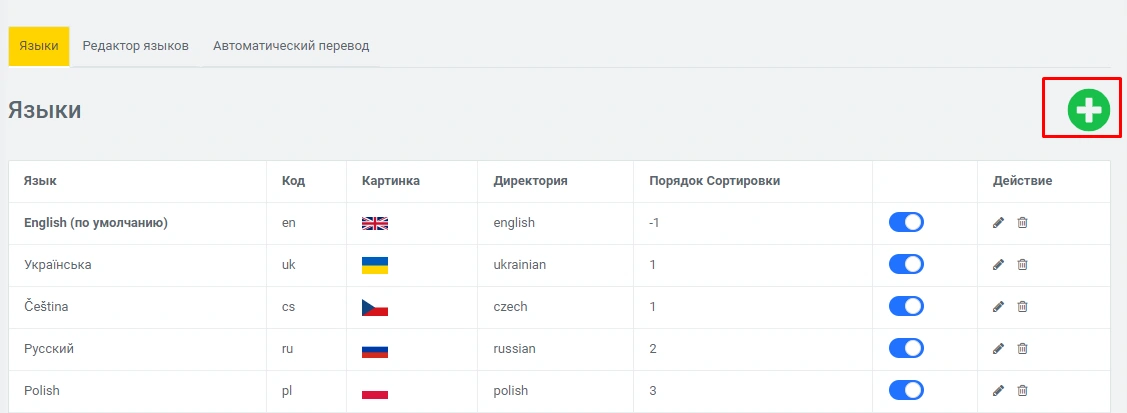
Task: Turn off the Русский language switch
Action: (906, 349)
